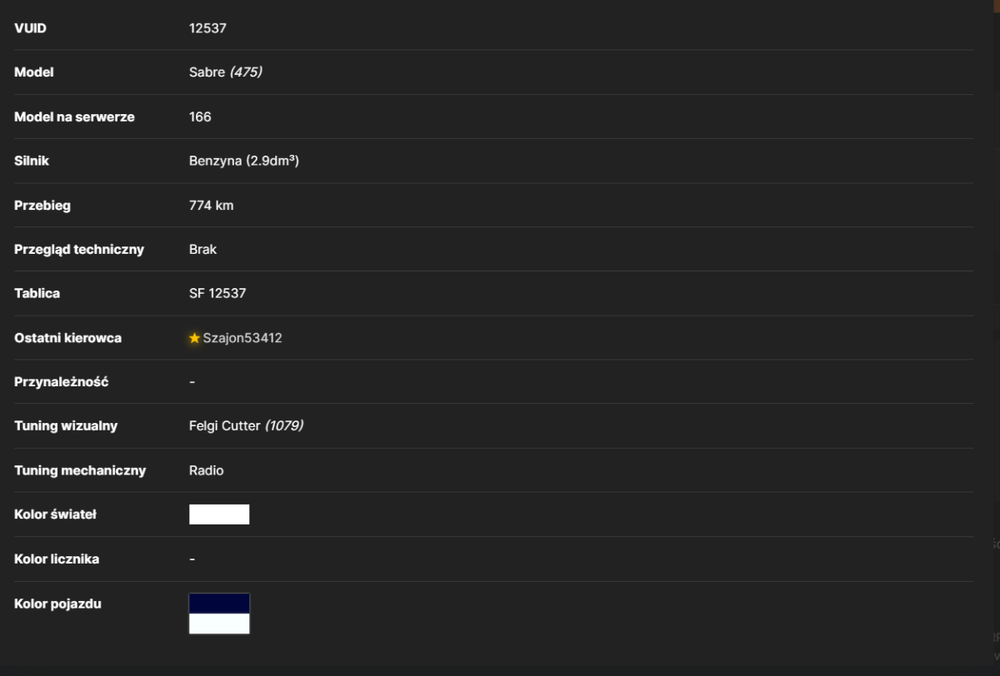Image resolution: width=1000 pixels, height=676 pixels.
Task: Select the white Kolor świateł swatch
Action: click(219, 514)
